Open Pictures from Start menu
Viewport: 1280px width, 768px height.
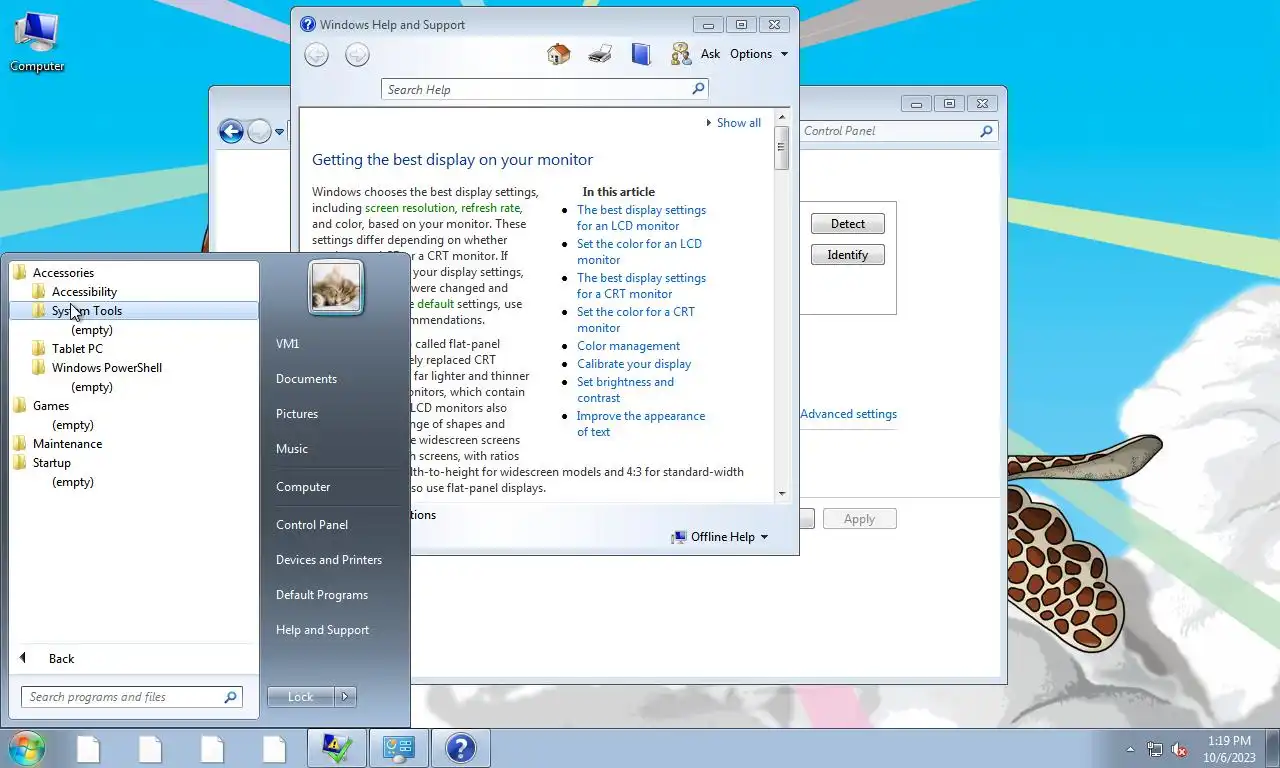[x=297, y=413]
